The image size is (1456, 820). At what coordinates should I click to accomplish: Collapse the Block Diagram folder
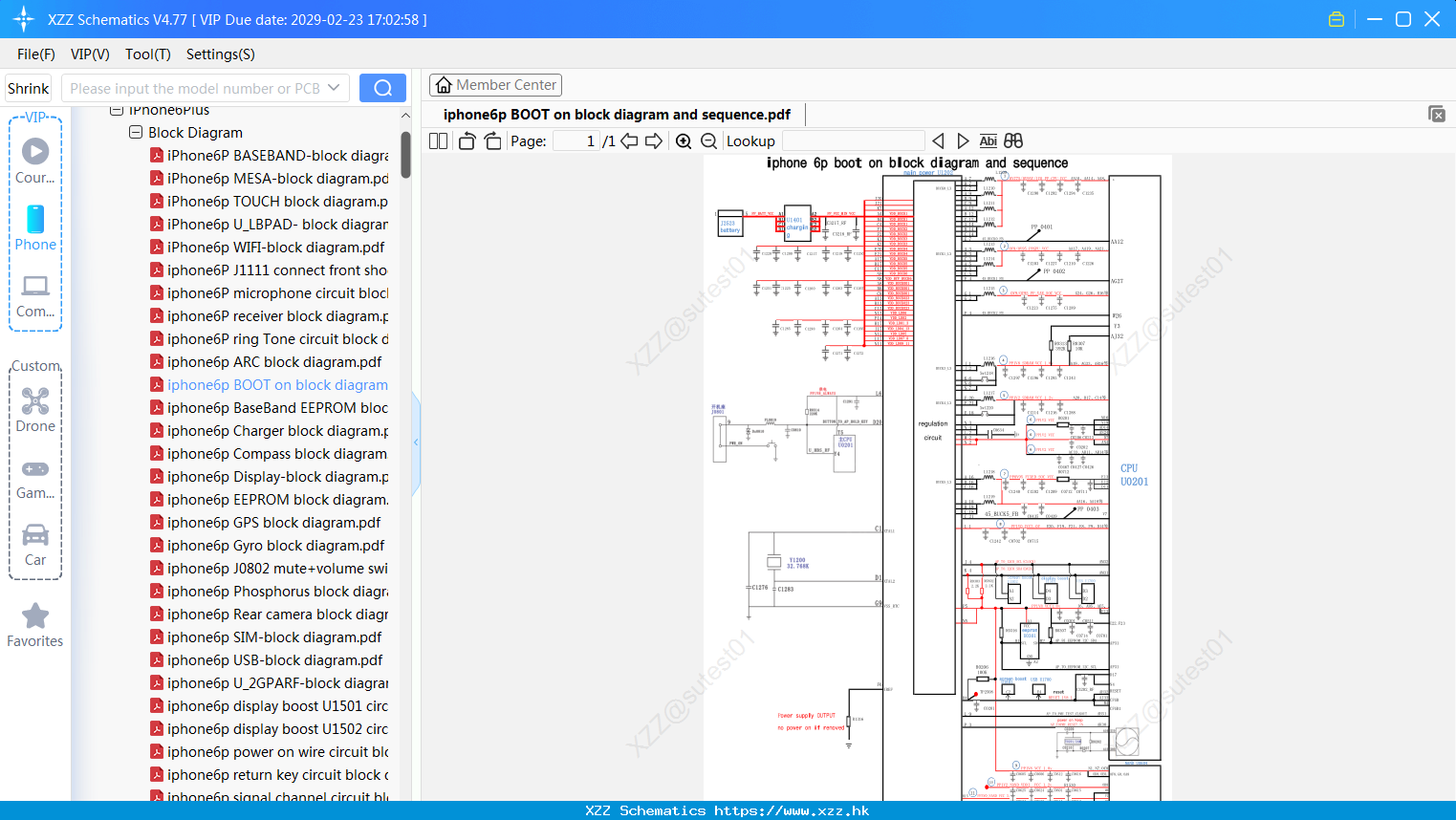pos(136,133)
